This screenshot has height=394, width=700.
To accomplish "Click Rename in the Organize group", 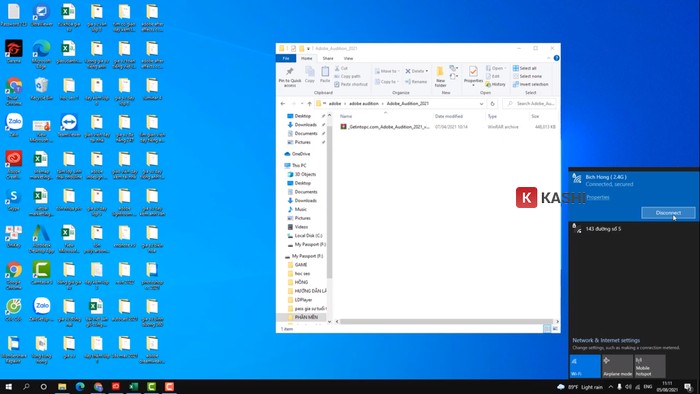I will click(416, 82).
